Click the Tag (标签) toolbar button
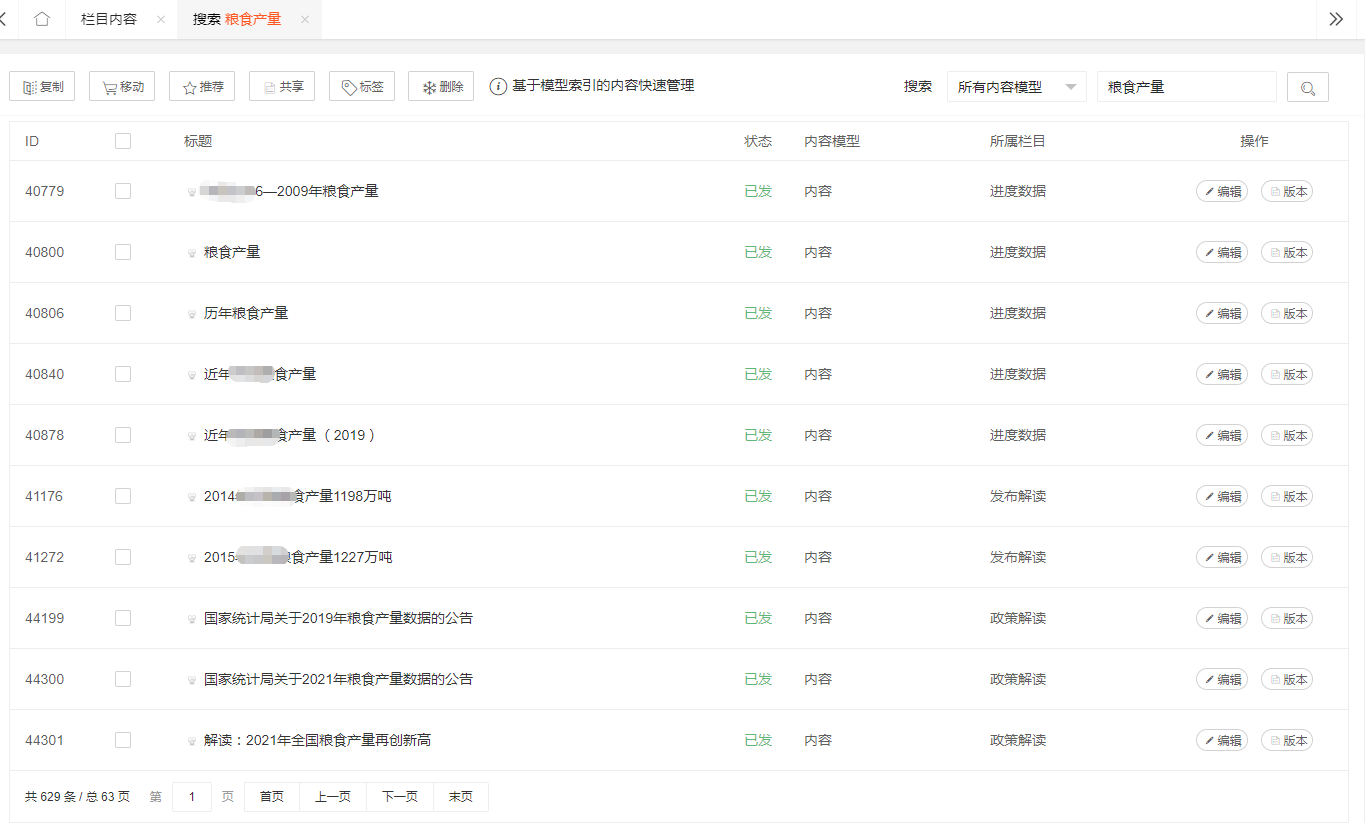This screenshot has width=1365, height=823. (362, 87)
